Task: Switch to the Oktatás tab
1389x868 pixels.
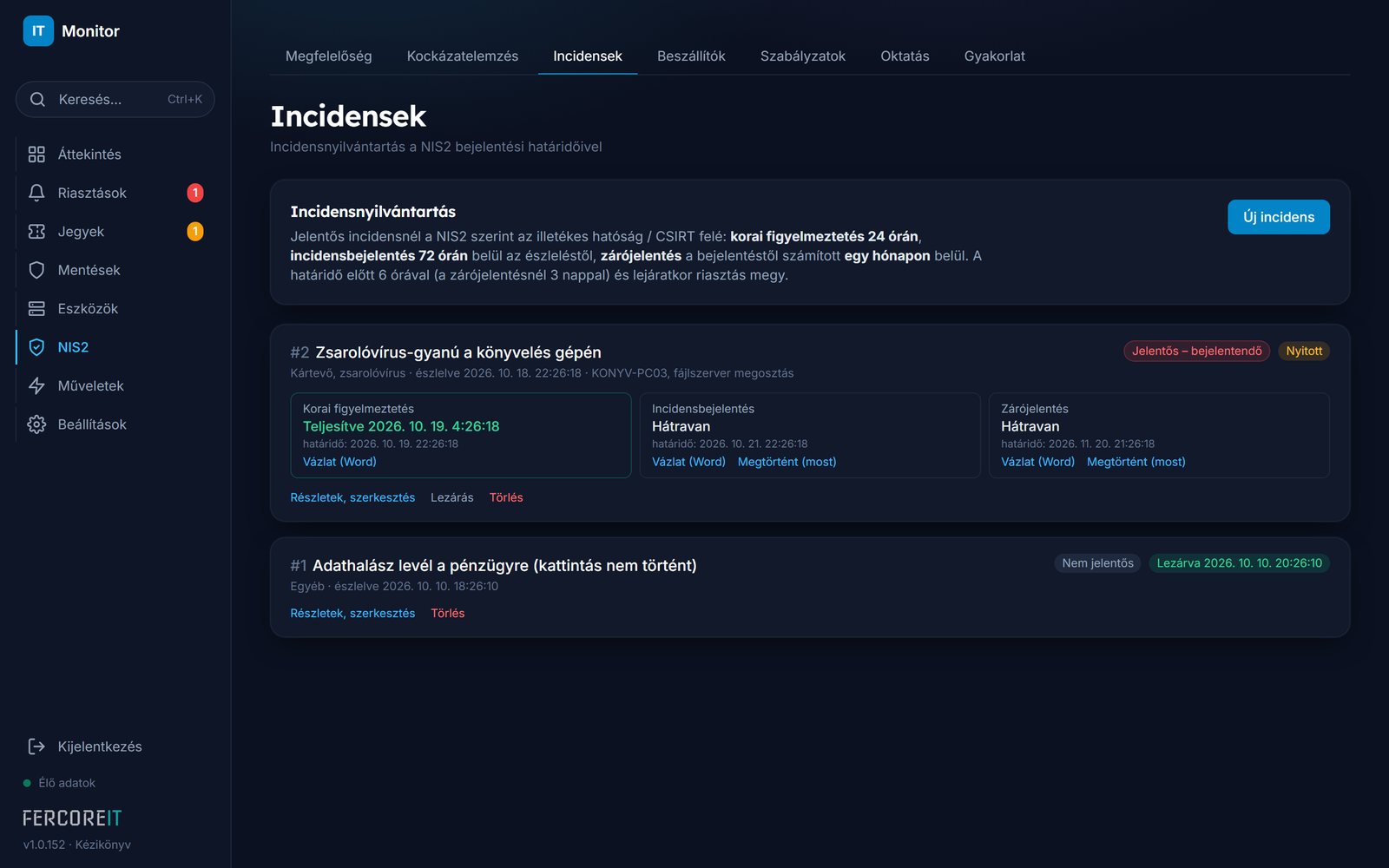Action: pos(905,56)
